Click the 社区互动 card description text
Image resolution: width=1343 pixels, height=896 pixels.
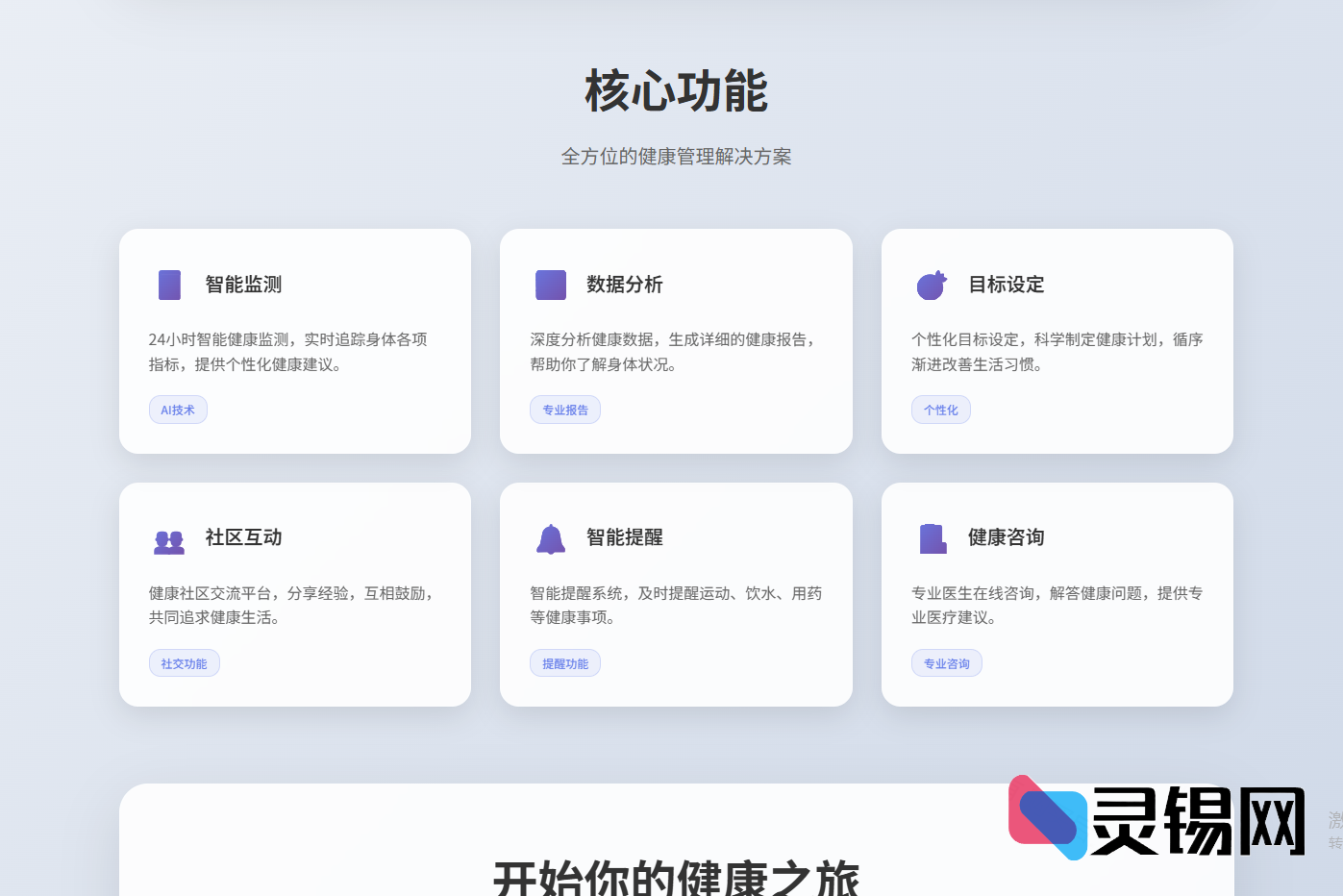pos(293,606)
